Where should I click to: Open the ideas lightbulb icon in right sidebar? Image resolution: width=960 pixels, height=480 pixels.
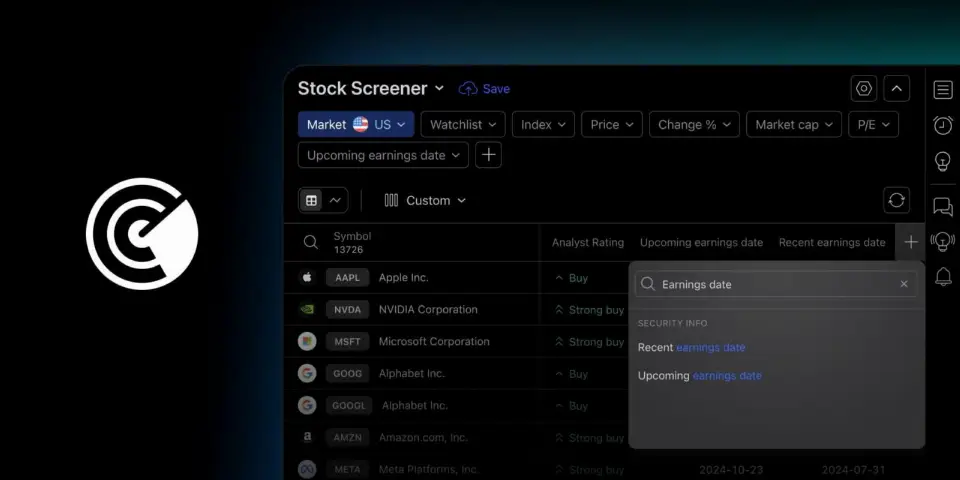pos(943,161)
